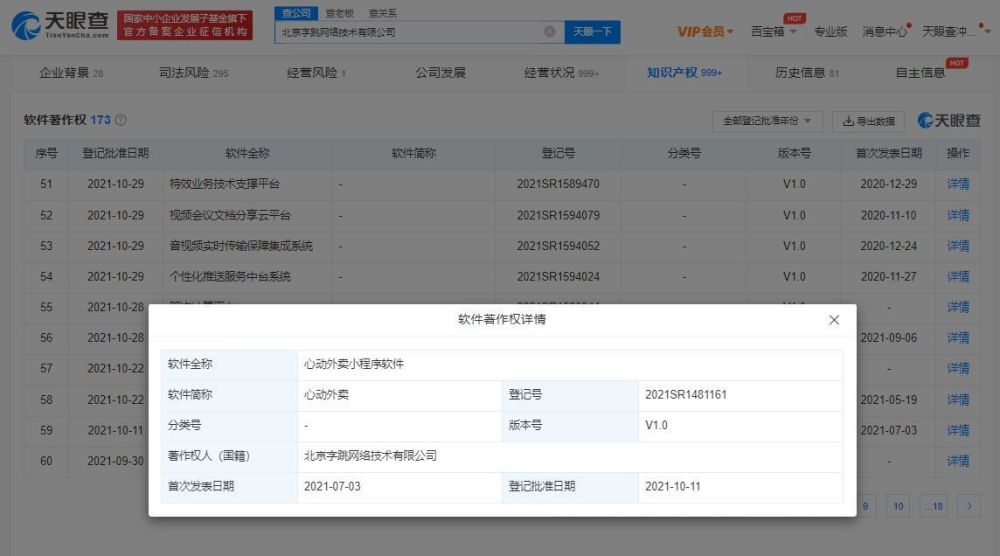Close the 软件著作权详情 dialog
Image resolution: width=1000 pixels, height=556 pixels.
pyautogui.click(x=834, y=320)
